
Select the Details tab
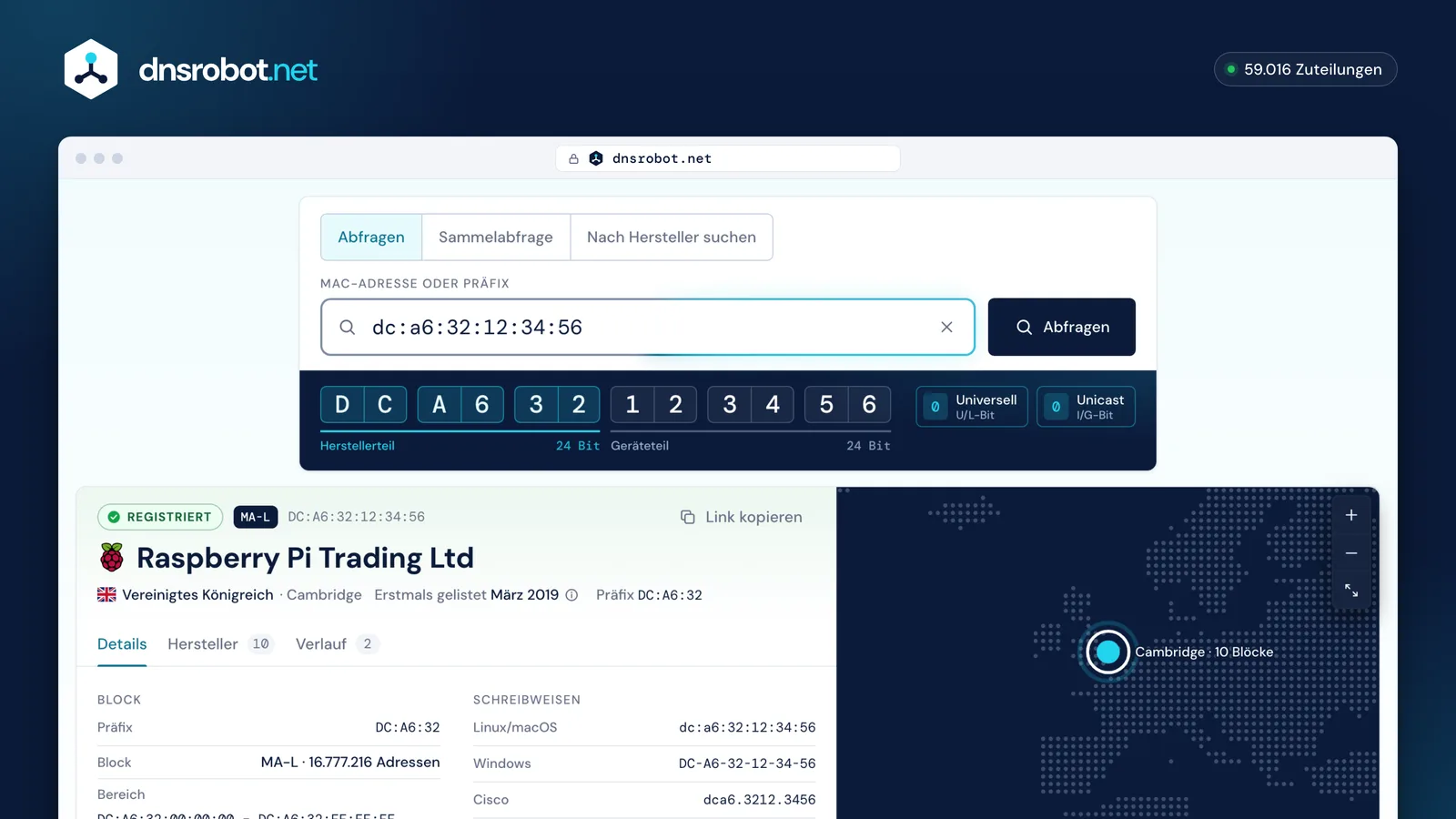click(122, 644)
